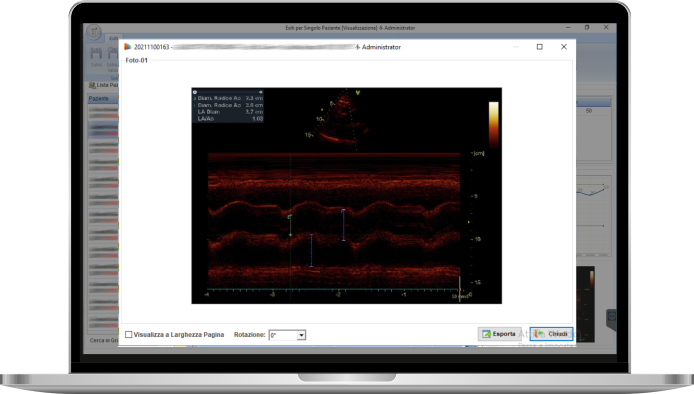This screenshot has width=694, height=394.
Task: Open the Esiti ribbon tab
Action: click(x=114, y=39)
